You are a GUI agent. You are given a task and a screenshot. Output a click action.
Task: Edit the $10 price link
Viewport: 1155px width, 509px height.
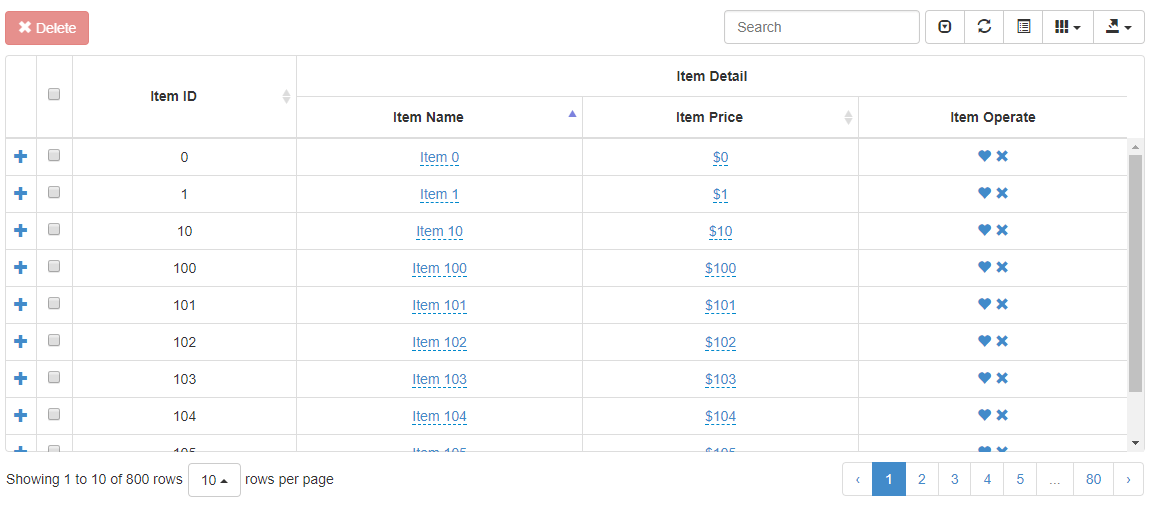pos(720,231)
